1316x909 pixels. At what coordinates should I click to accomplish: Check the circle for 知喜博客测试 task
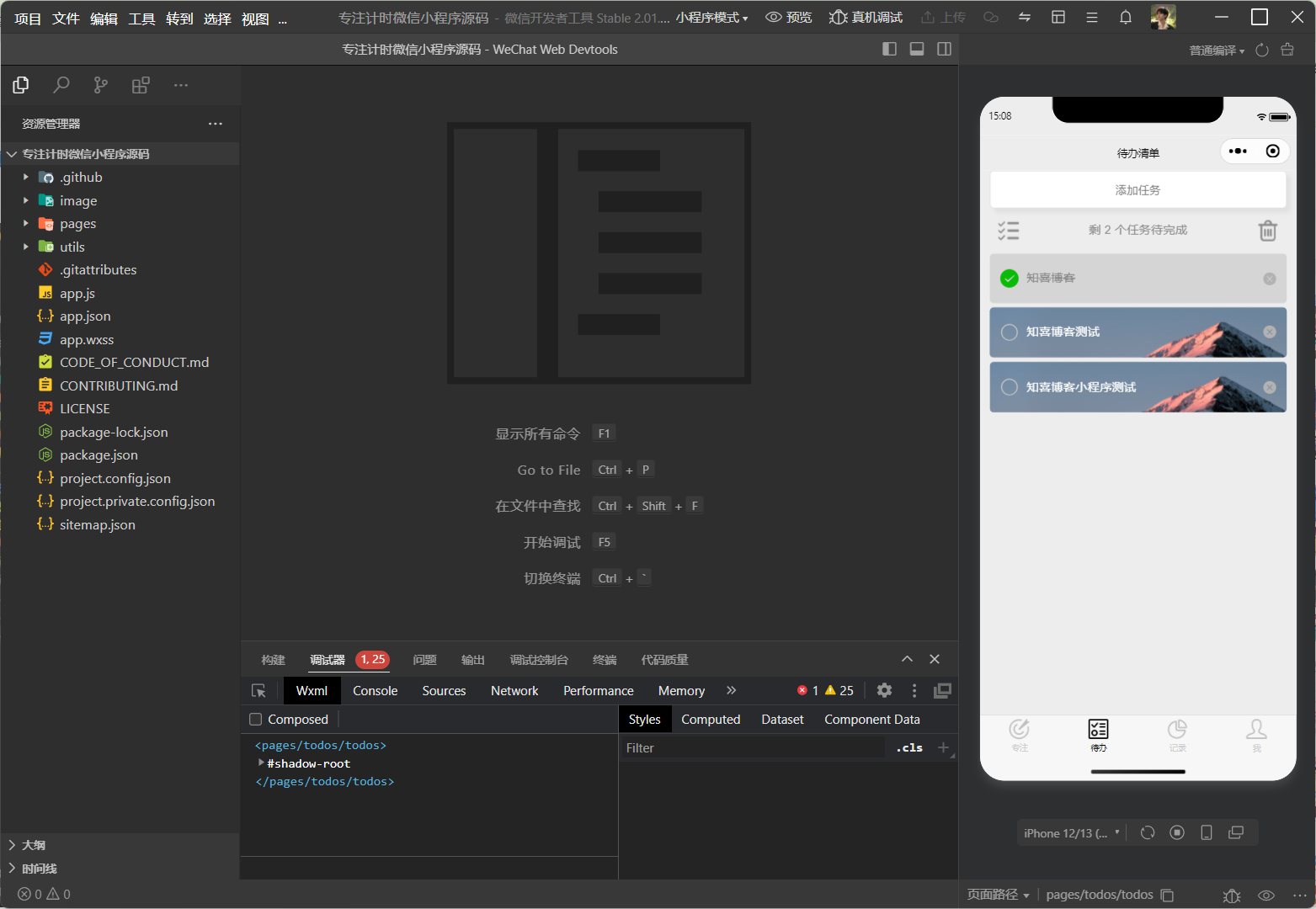(x=1009, y=332)
